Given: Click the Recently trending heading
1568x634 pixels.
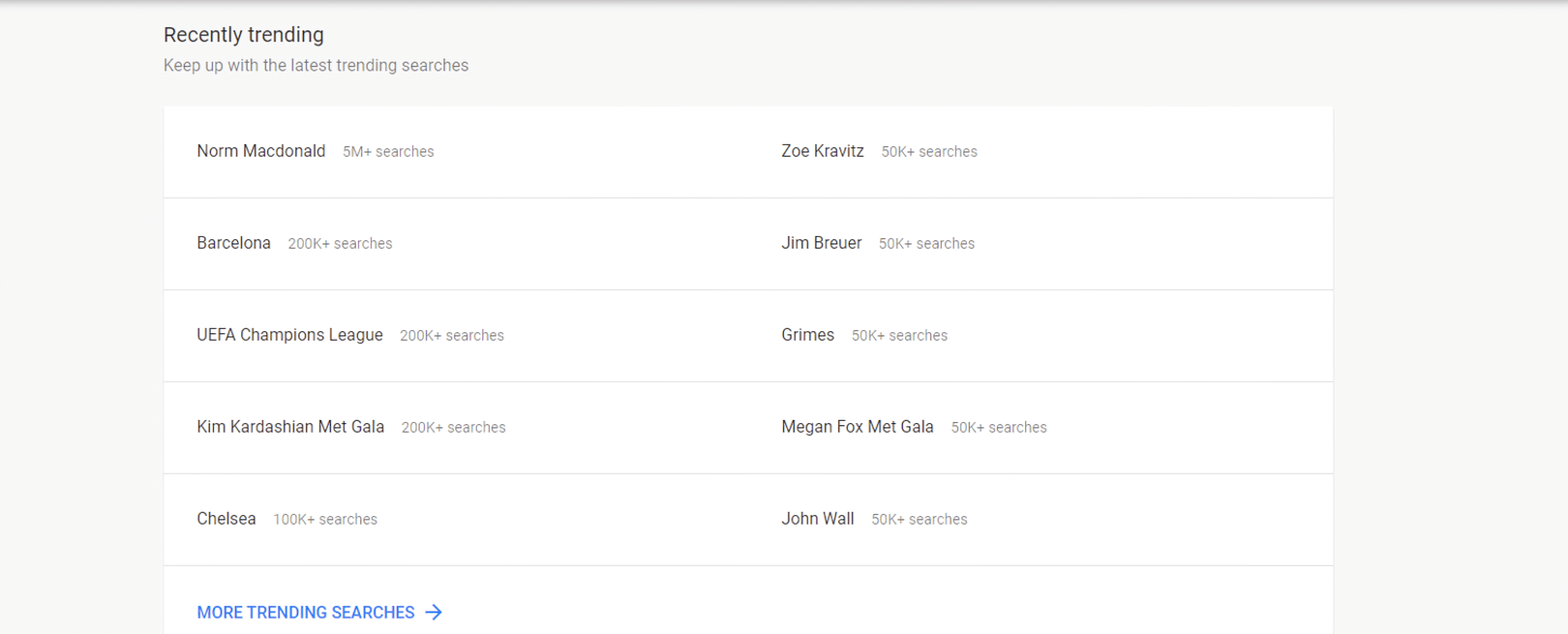Looking at the screenshot, I should tap(243, 35).
